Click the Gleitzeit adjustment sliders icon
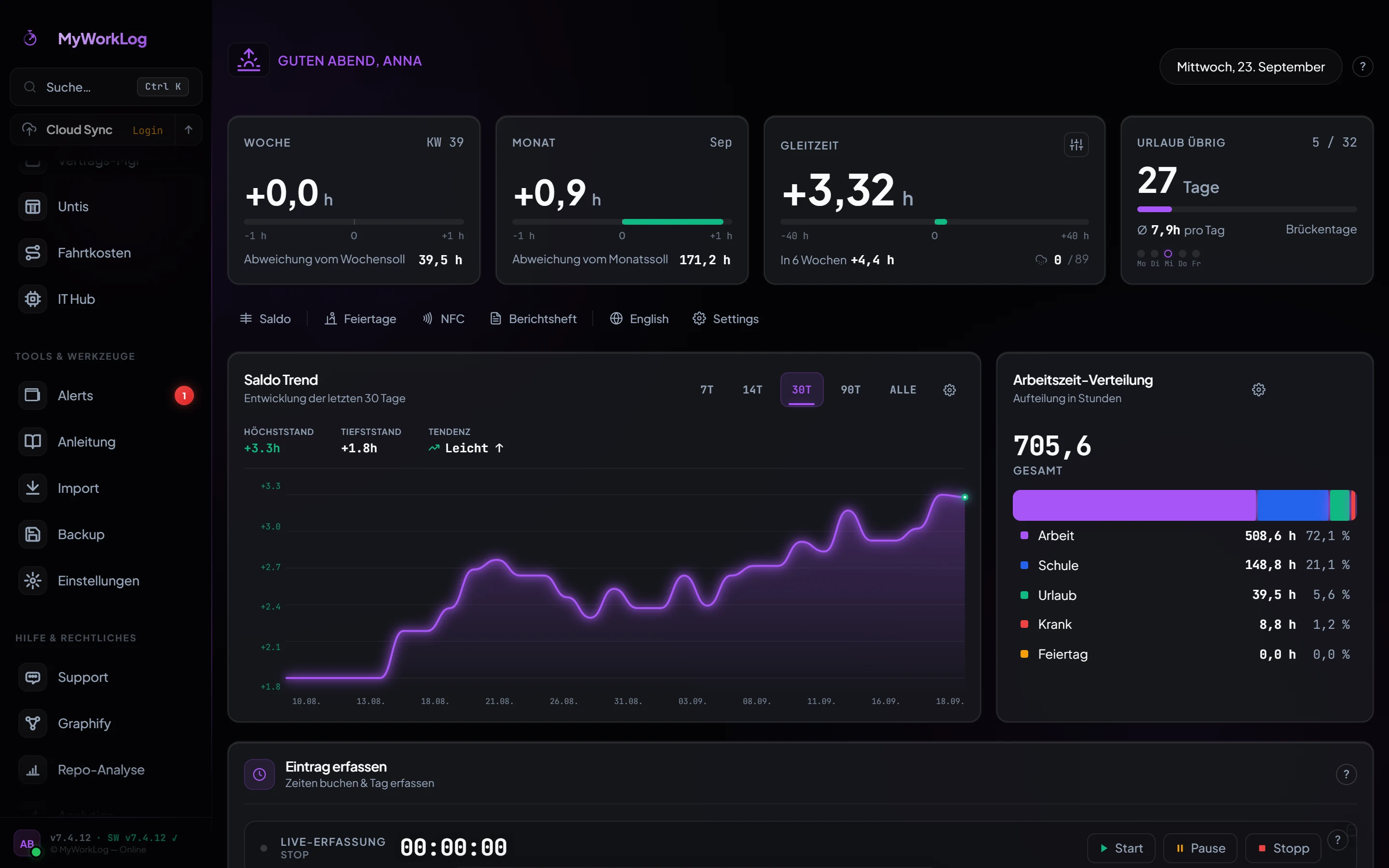The width and height of the screenshot is (1389, 868). [x=1076, y=145]
